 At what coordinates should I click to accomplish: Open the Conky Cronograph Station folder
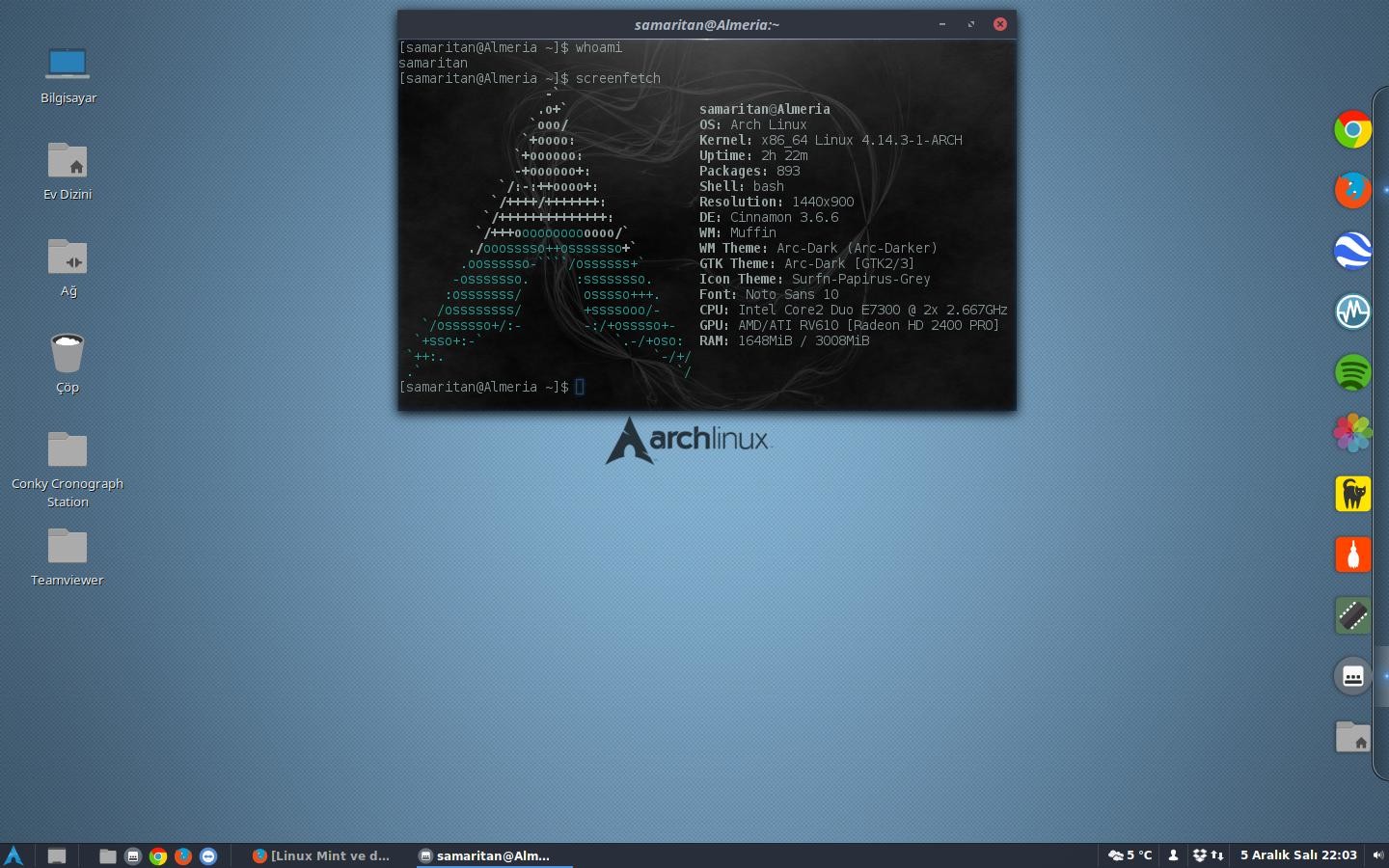(x=68, y=470)
